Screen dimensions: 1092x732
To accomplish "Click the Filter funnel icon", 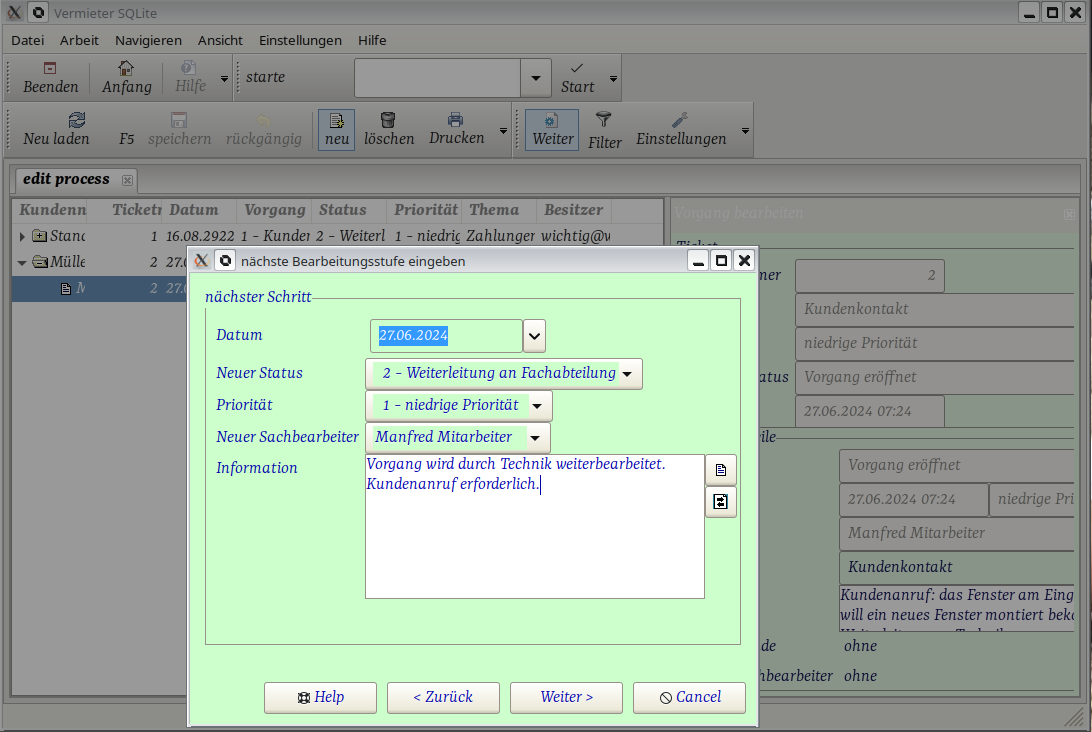I will (604, 120).
